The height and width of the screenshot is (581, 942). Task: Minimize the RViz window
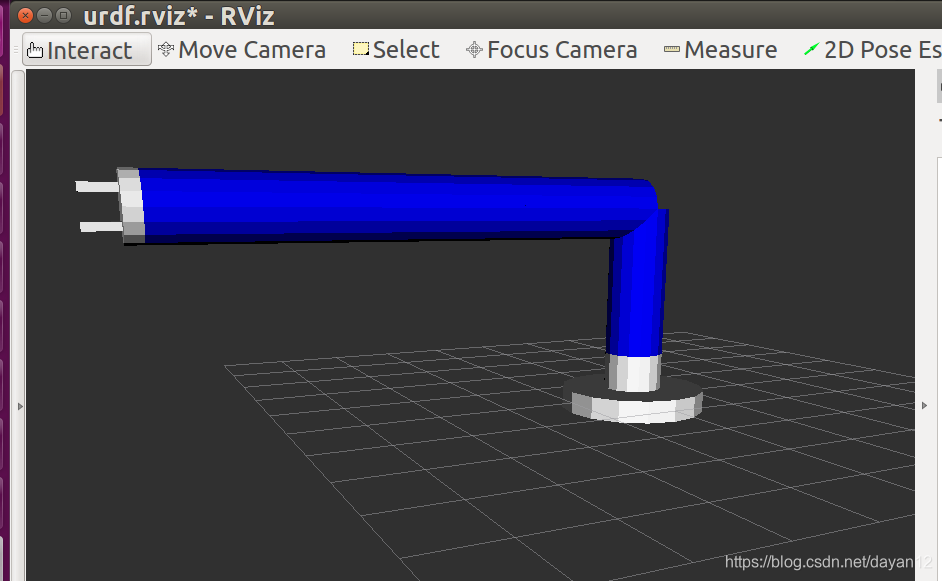[x=44, y=15]
